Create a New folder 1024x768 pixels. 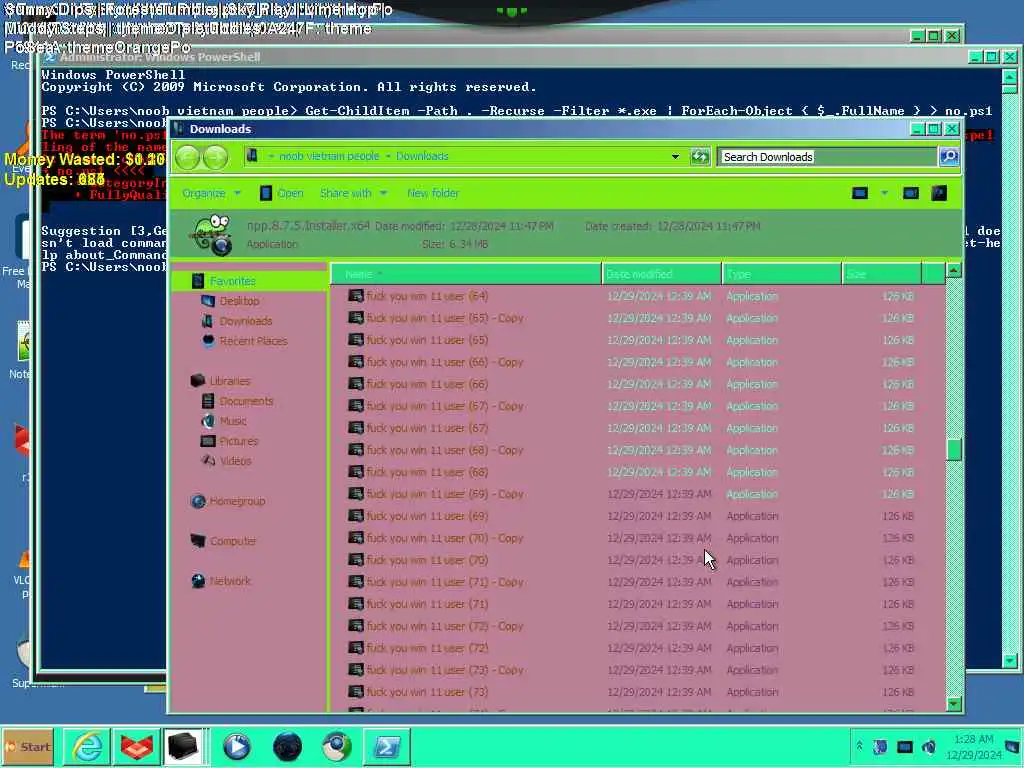pos(432,193)
